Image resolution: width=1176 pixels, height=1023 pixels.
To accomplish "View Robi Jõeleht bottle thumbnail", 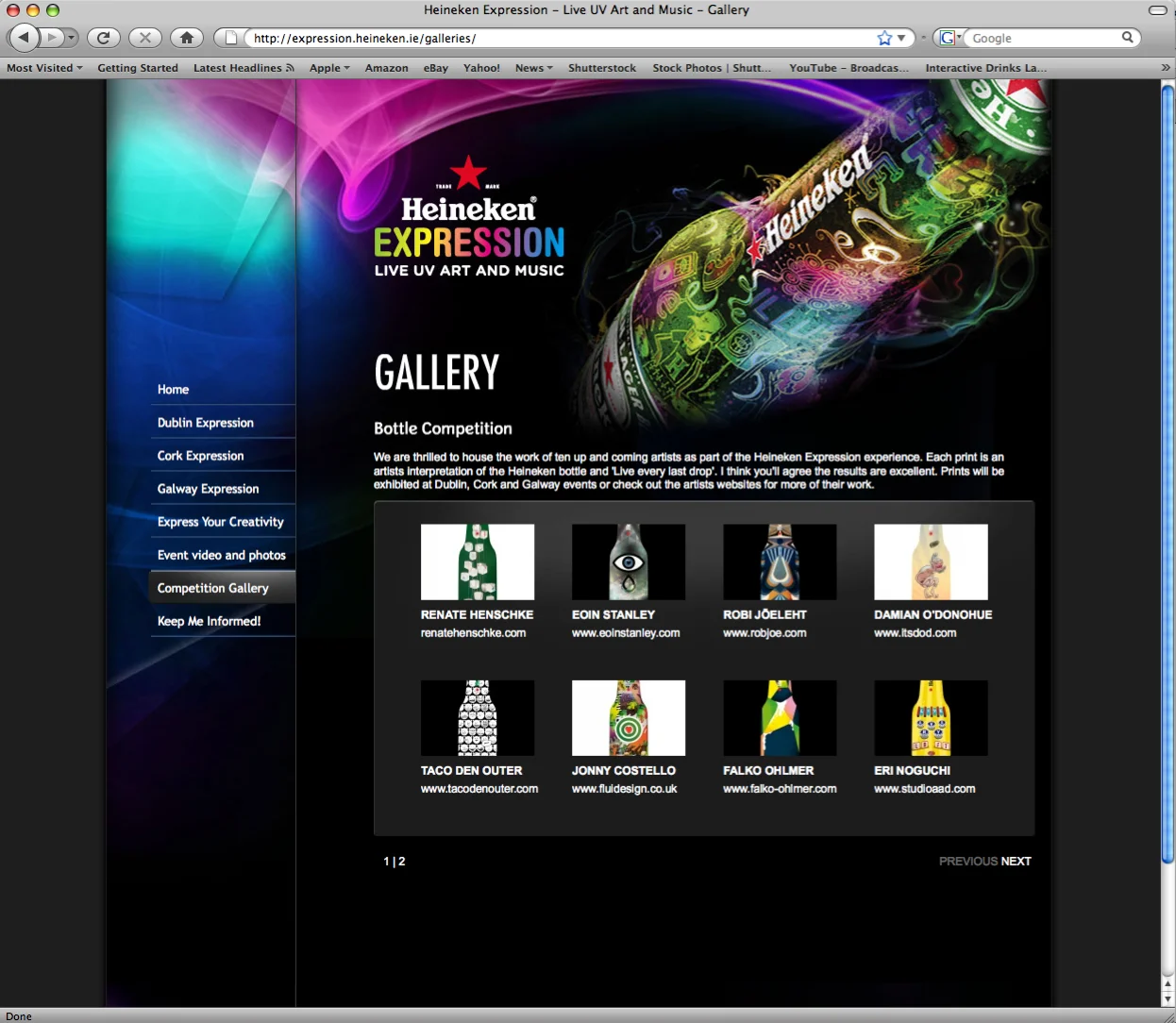I will (780, 562).
